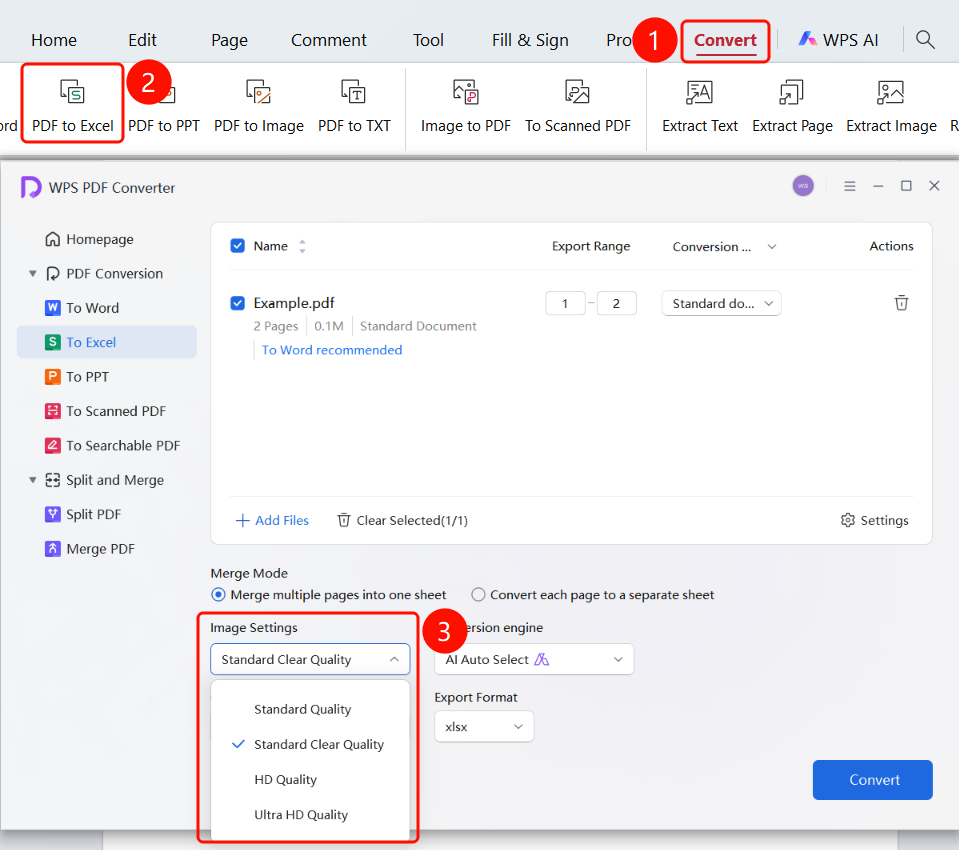Click the blue Convert button
Viewport: 959px width, 850px height.
[872, 780]
